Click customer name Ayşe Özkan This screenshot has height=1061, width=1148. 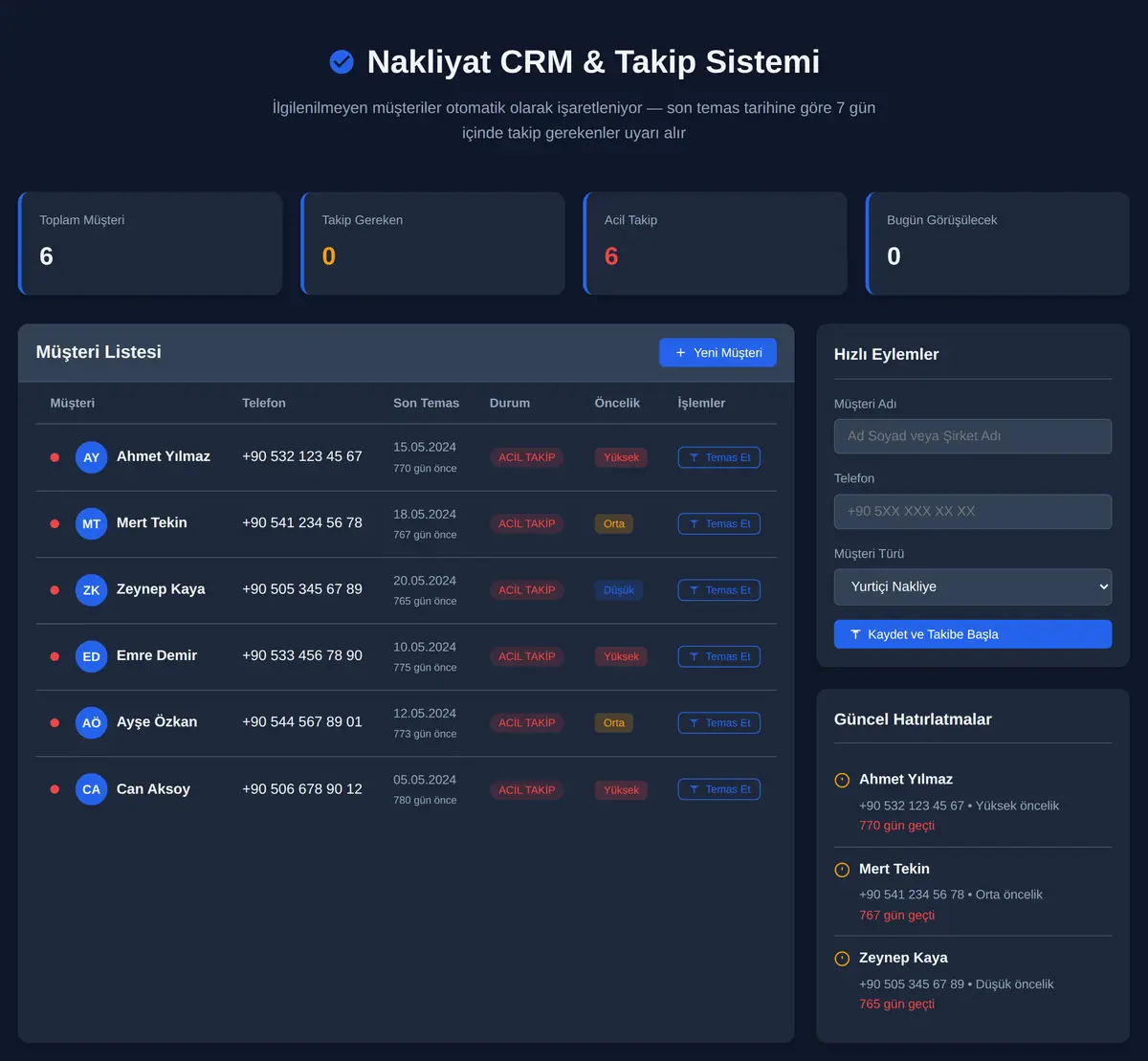157,722
